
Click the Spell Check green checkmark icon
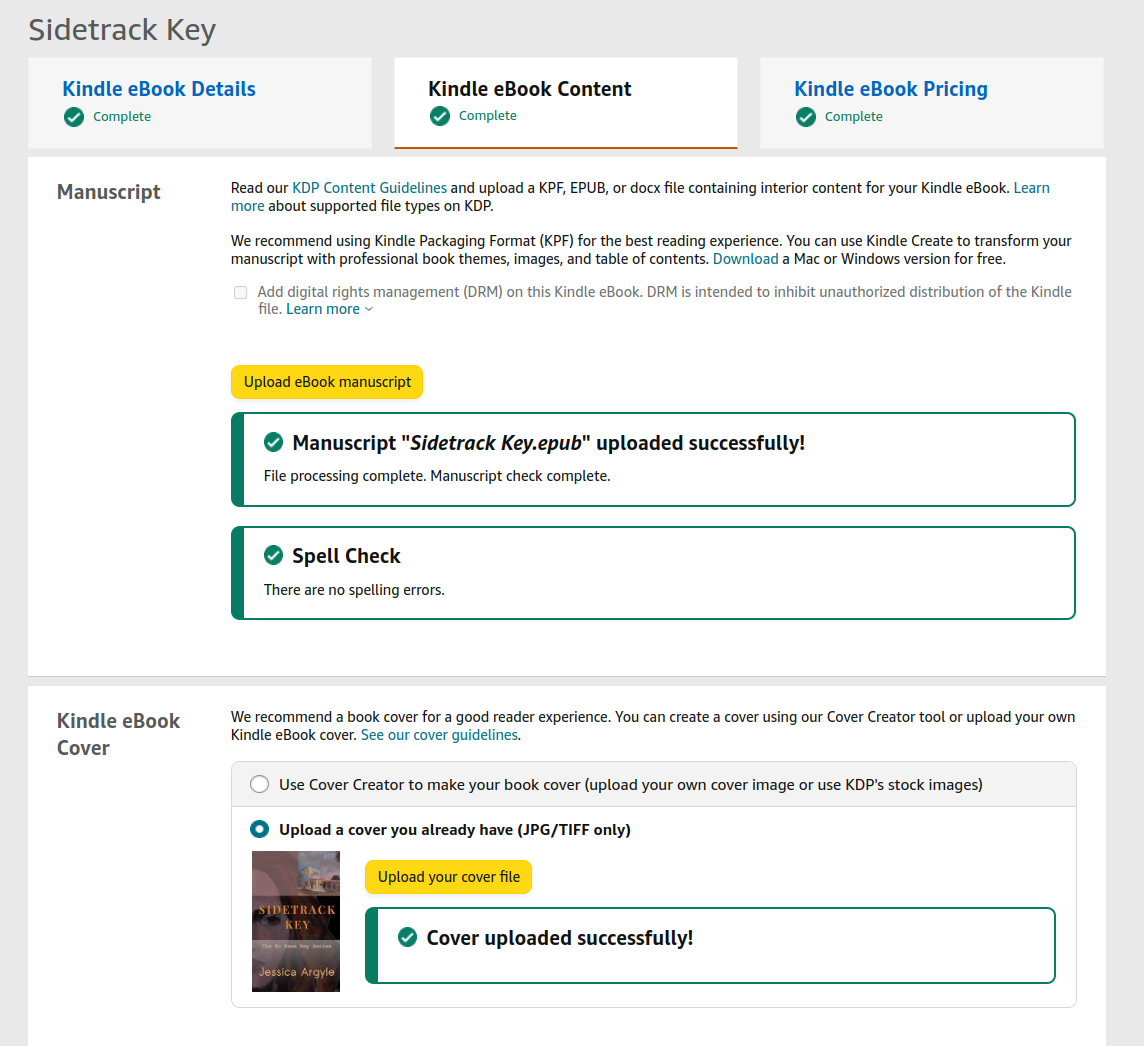pos(272,556)
